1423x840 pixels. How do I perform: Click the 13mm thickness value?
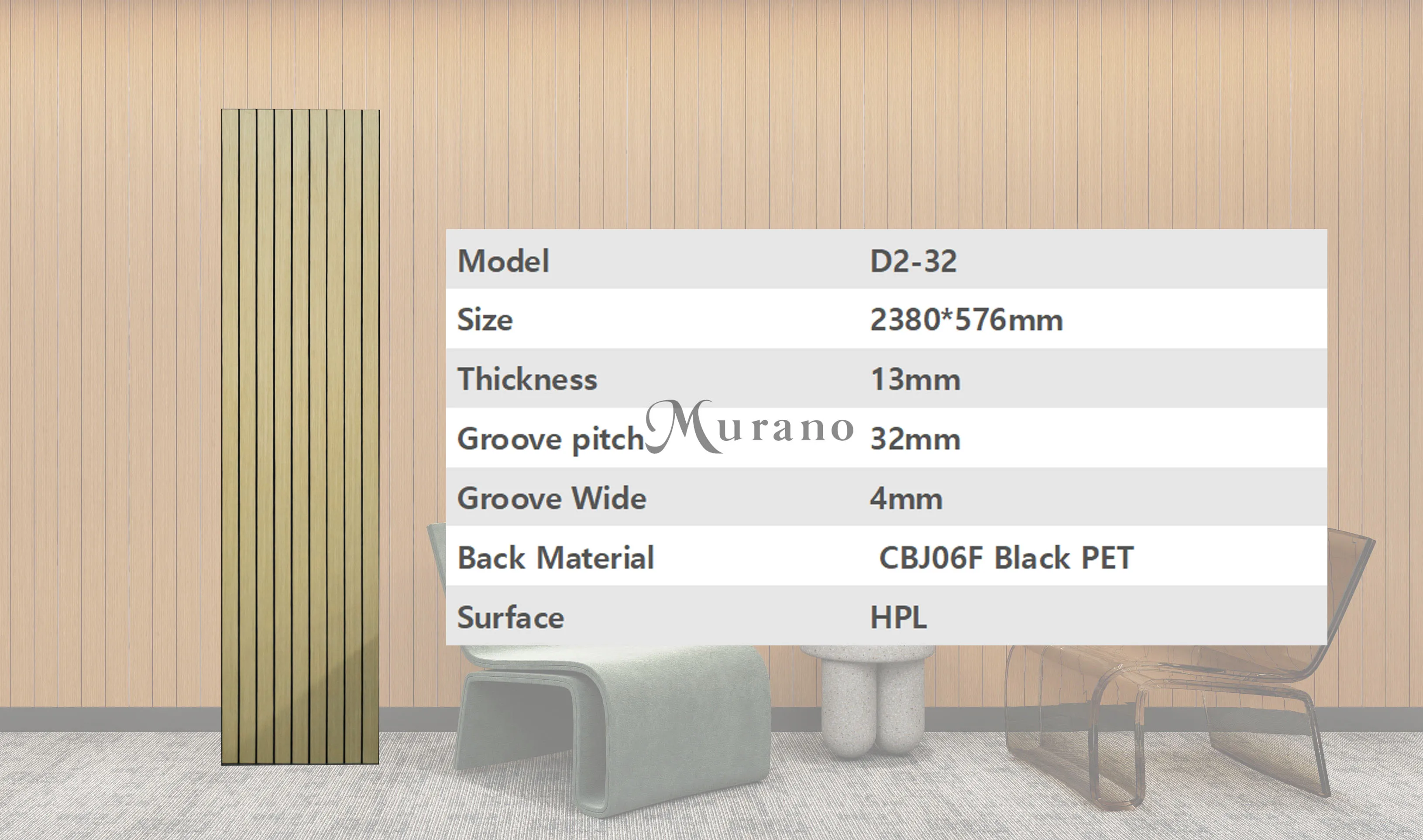[915, 380]
